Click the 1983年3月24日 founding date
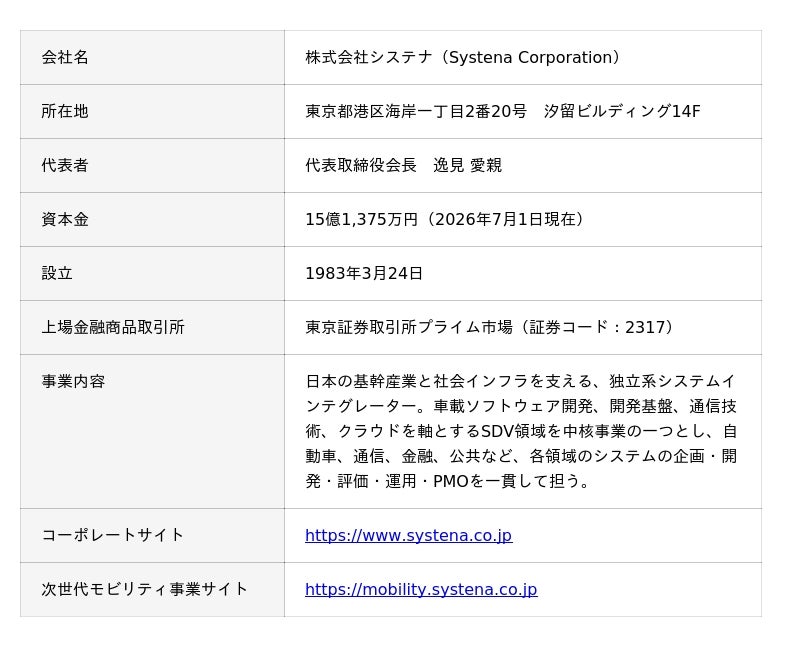Screen dimensions: 800x647 (364, 273)
